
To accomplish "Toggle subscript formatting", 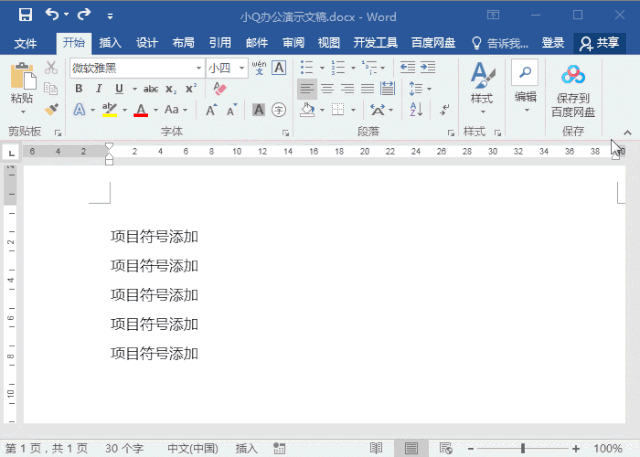I will [x=171, y=89].
